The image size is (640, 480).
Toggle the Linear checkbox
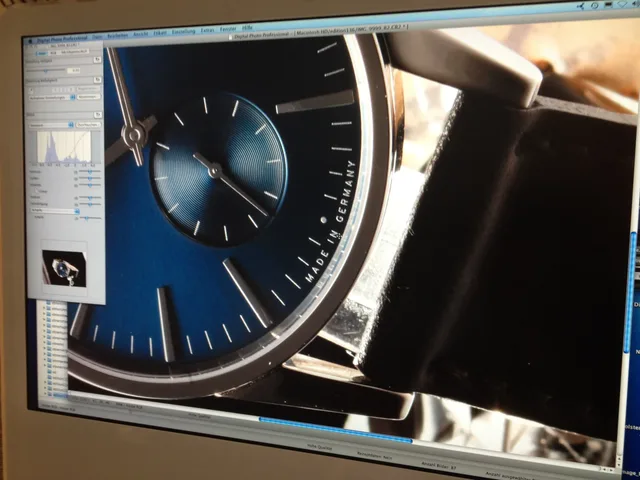(x=36, y=191)
